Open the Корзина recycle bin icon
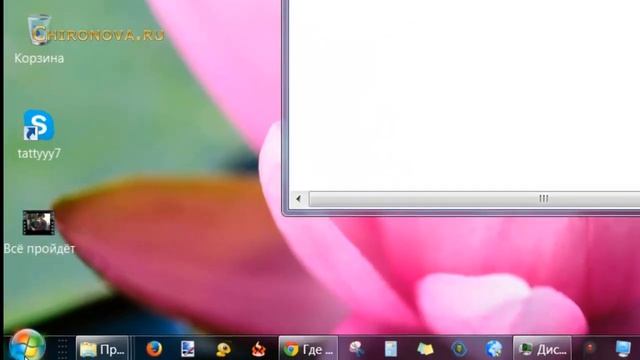 [39, 39]
